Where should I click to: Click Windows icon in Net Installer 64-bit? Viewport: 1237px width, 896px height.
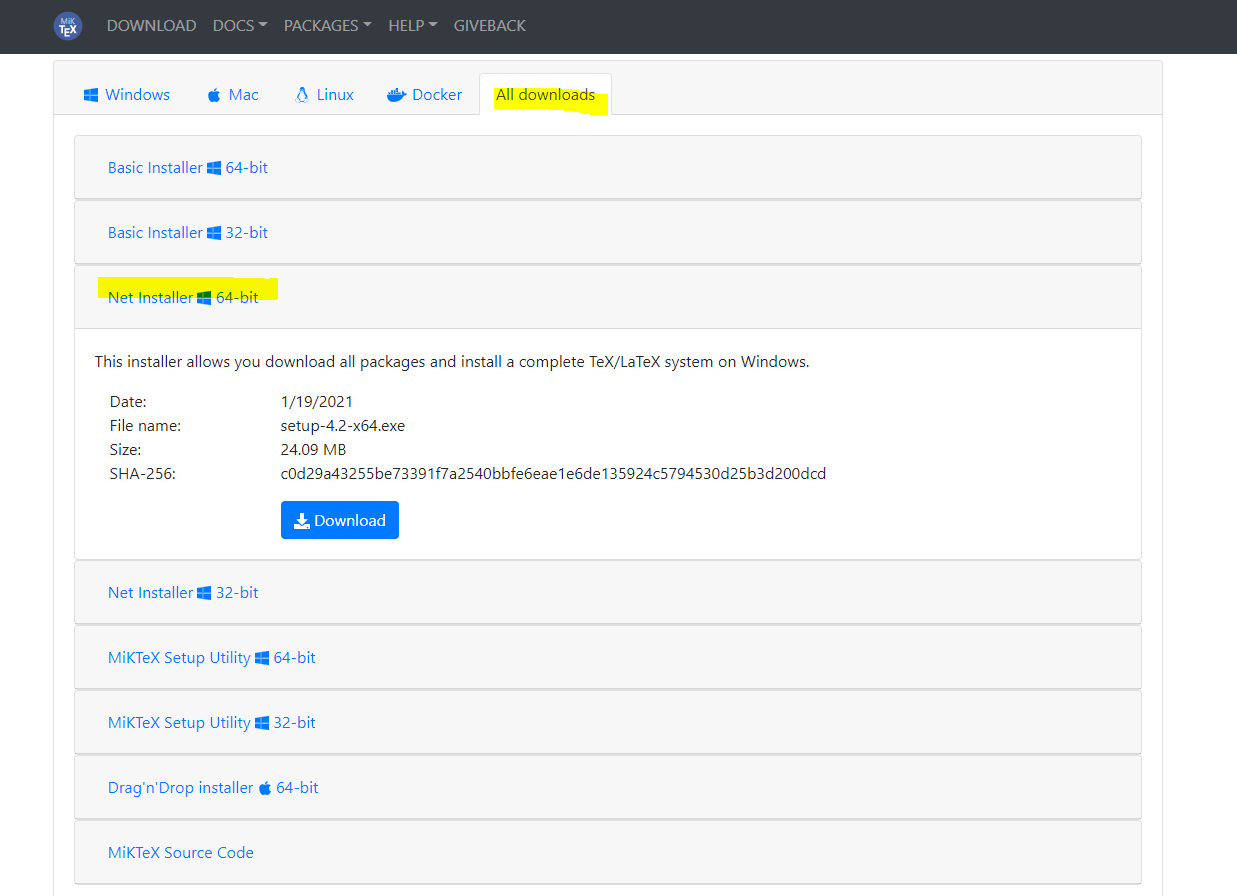[x=204, y=298]
